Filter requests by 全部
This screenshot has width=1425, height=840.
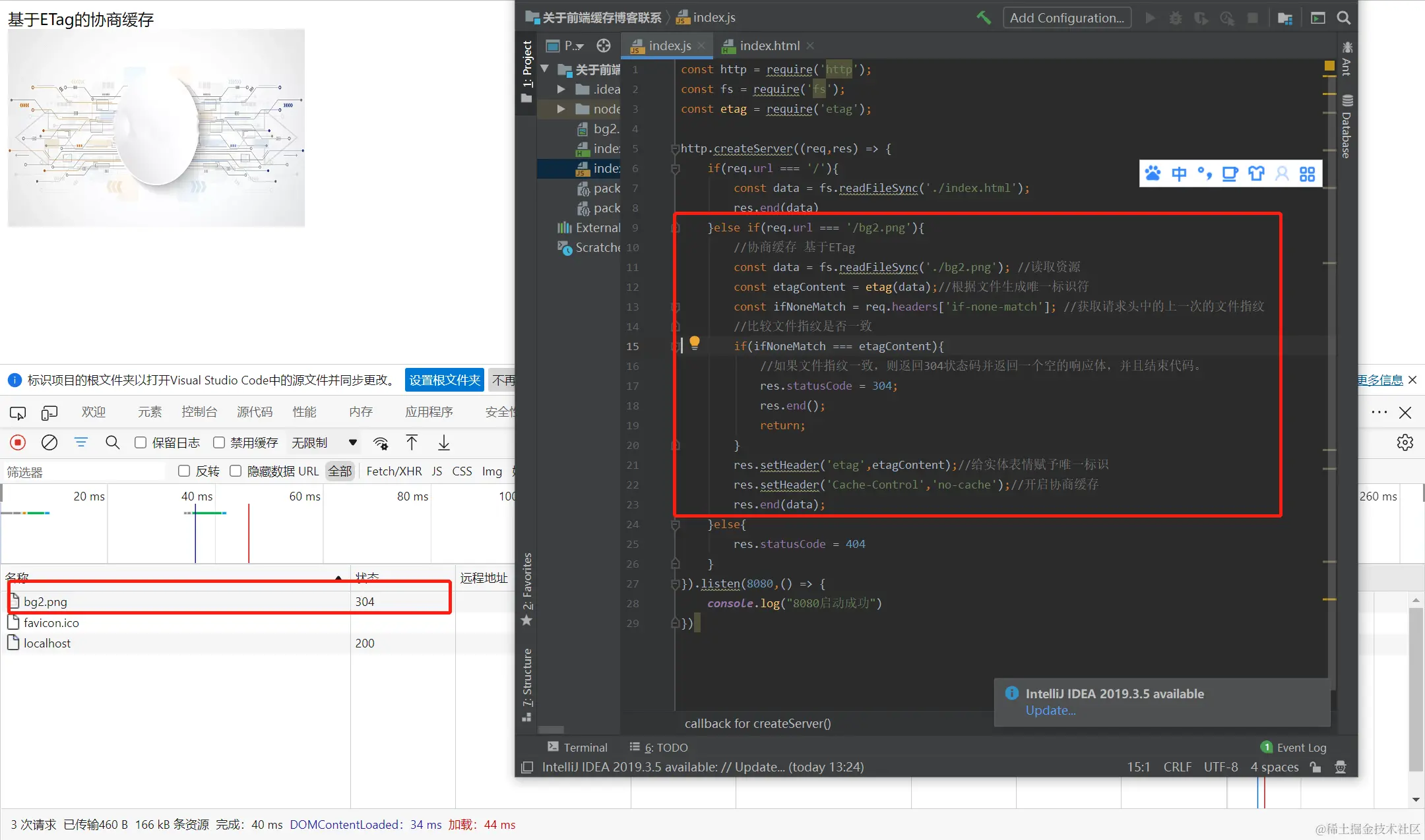(x=340, y=471)
